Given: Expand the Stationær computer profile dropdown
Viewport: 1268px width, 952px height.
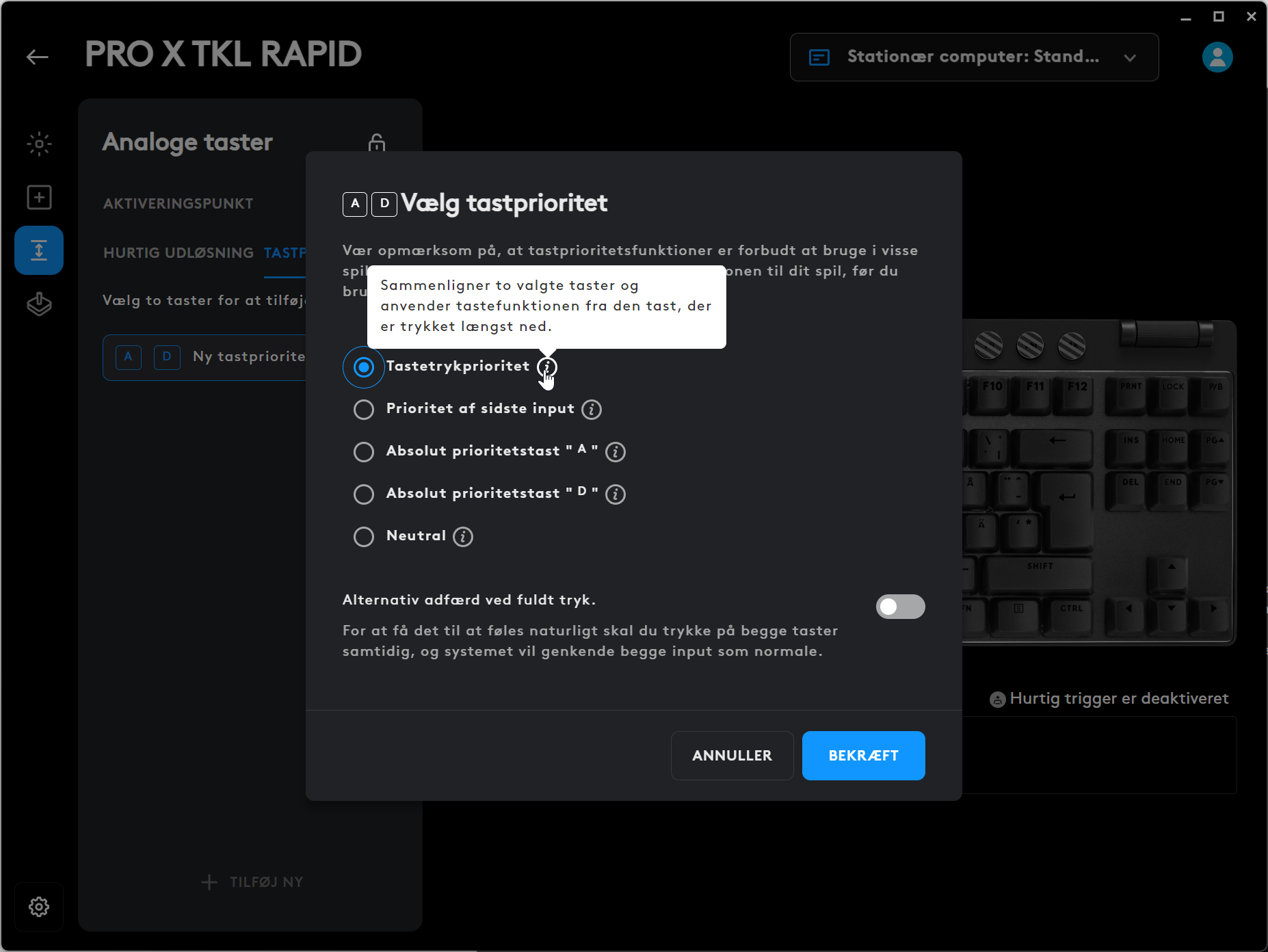Looking at the screenshot, I should click(x=975, y=57).
